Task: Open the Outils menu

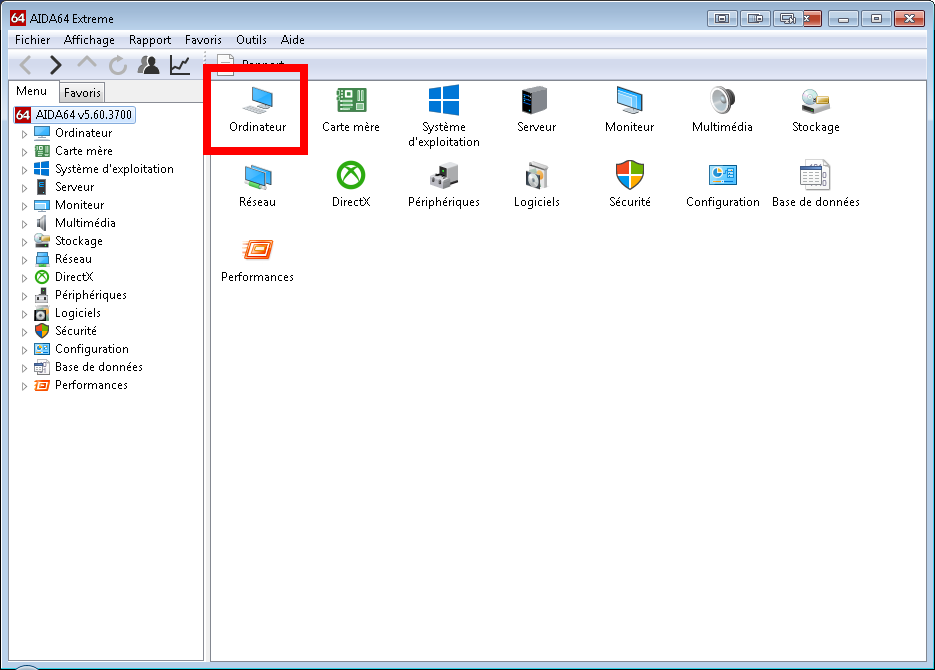Action: click(x=251, y=39)
